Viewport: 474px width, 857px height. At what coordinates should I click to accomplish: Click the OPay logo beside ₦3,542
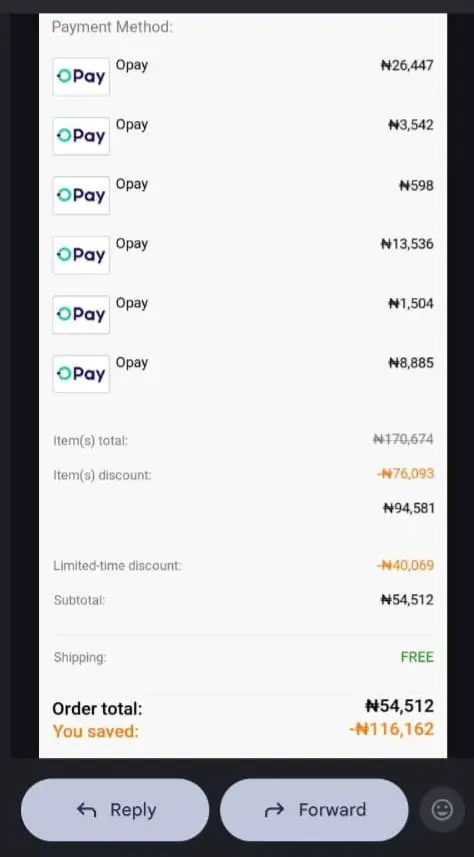pos(81,136)
